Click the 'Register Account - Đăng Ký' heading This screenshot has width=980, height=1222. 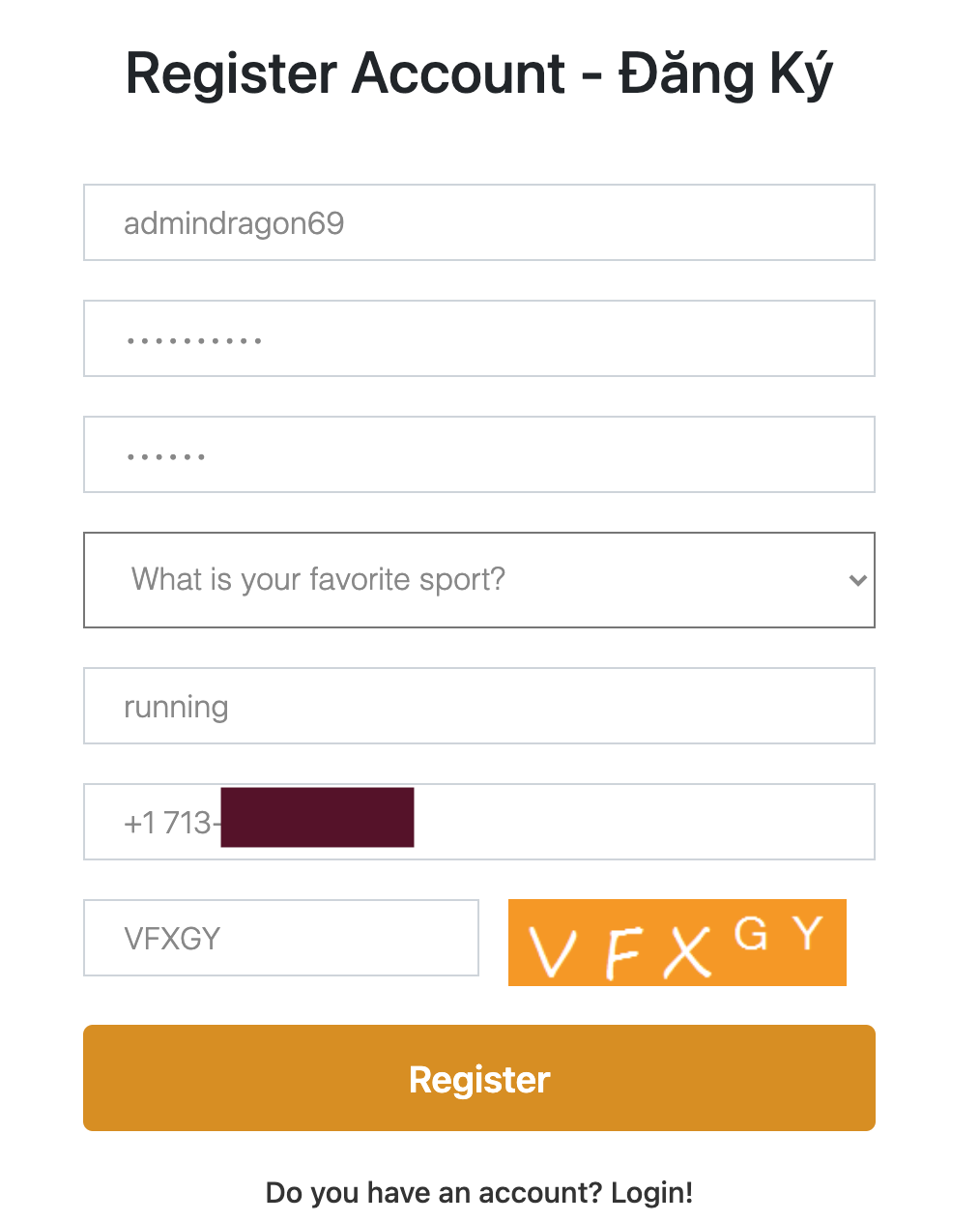(479, 74)
